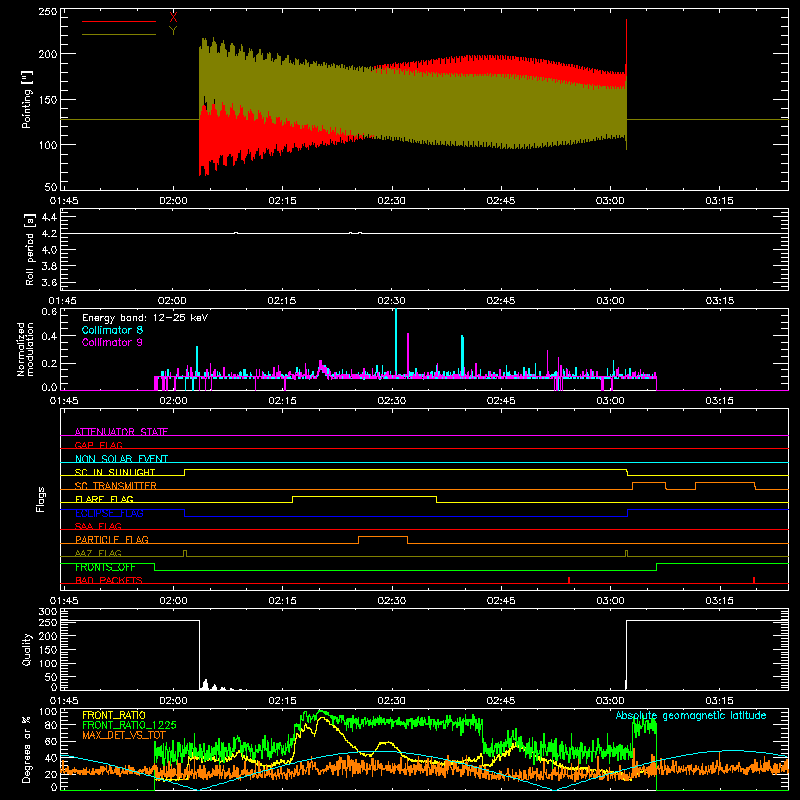The image size is (800, 800).
Task: Click the "Energy band: 12-25 keV" annotation
Action: 145,318
